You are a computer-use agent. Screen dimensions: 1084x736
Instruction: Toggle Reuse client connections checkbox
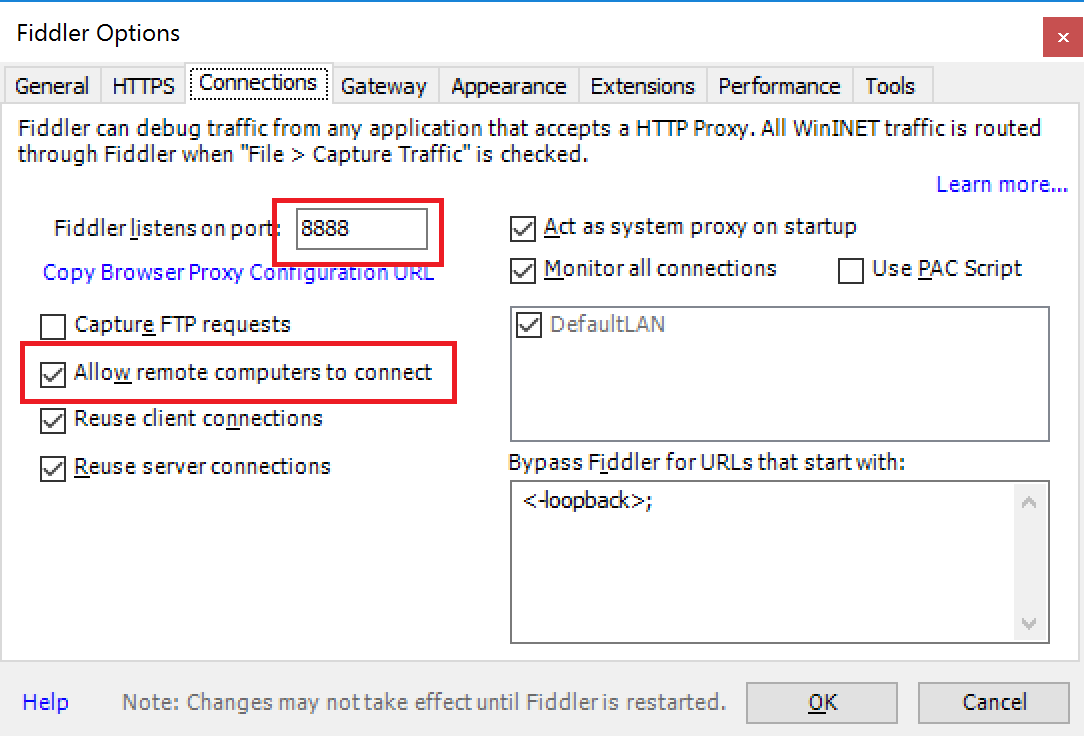53,420
